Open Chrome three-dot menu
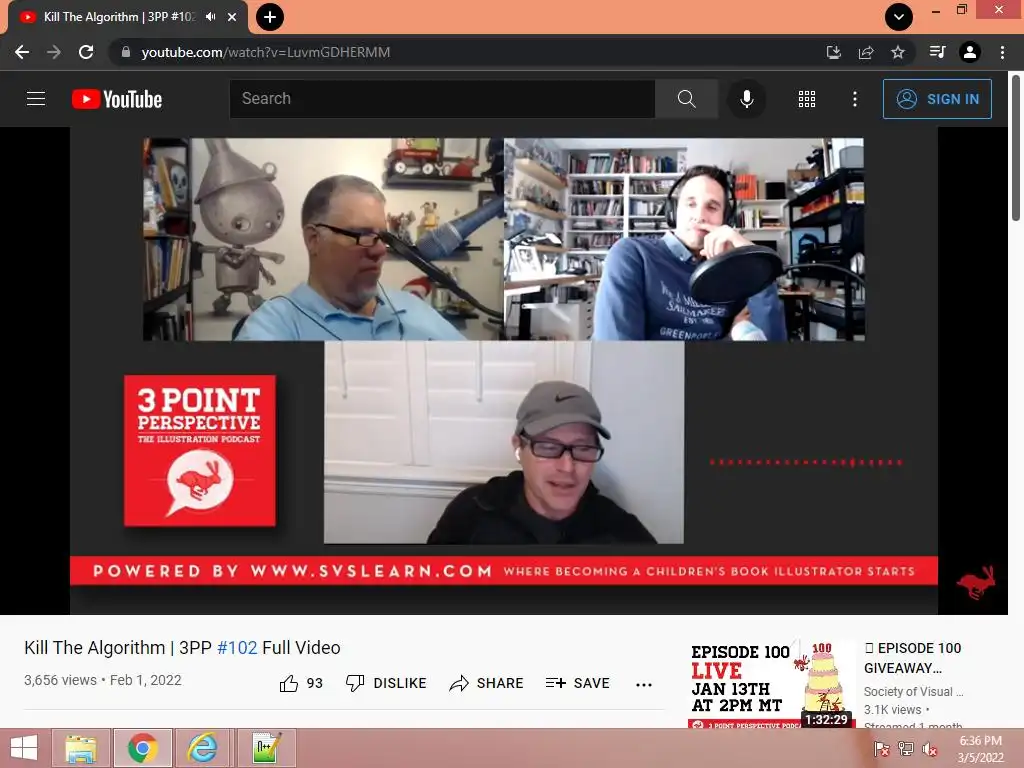 (1002, 52)
